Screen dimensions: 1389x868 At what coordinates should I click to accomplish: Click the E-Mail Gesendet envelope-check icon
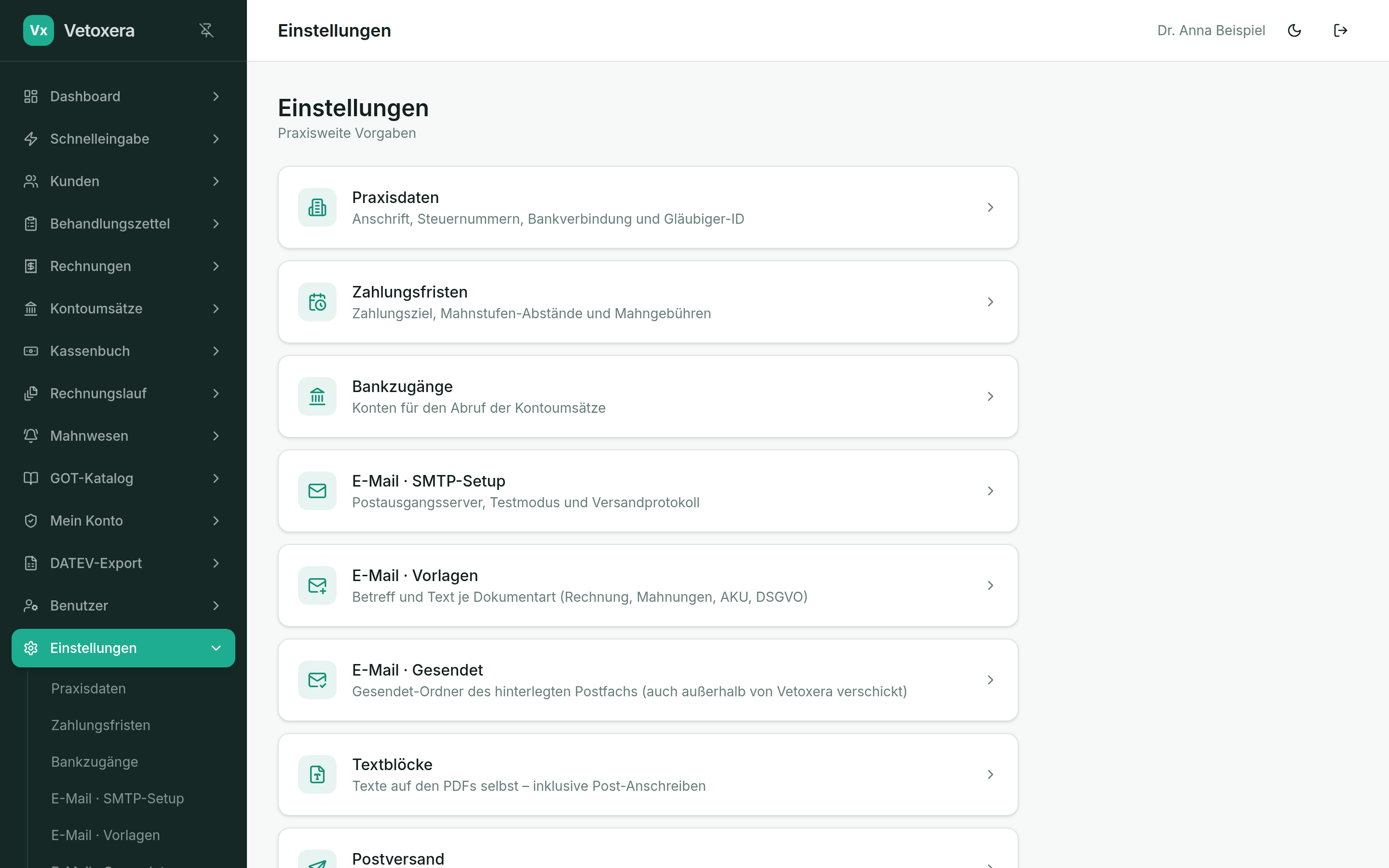tap(317, 680)
